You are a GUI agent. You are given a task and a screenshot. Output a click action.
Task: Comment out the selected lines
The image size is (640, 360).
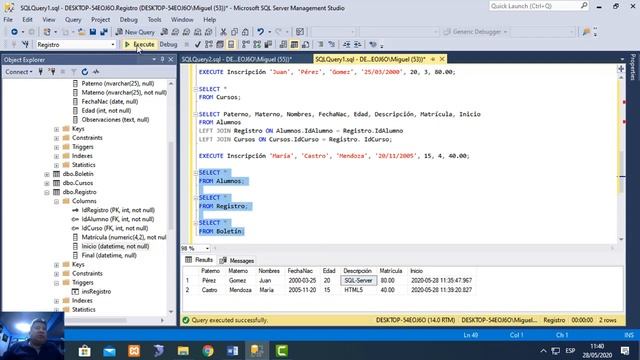click(320, 44)
